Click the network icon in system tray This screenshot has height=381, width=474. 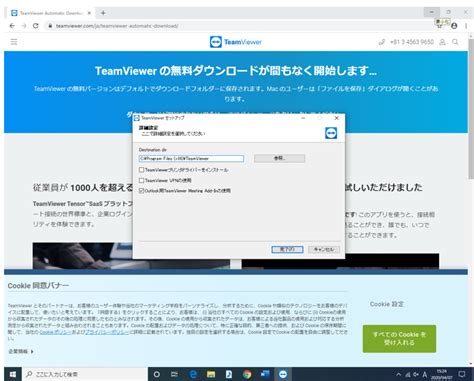click(408, 375)
